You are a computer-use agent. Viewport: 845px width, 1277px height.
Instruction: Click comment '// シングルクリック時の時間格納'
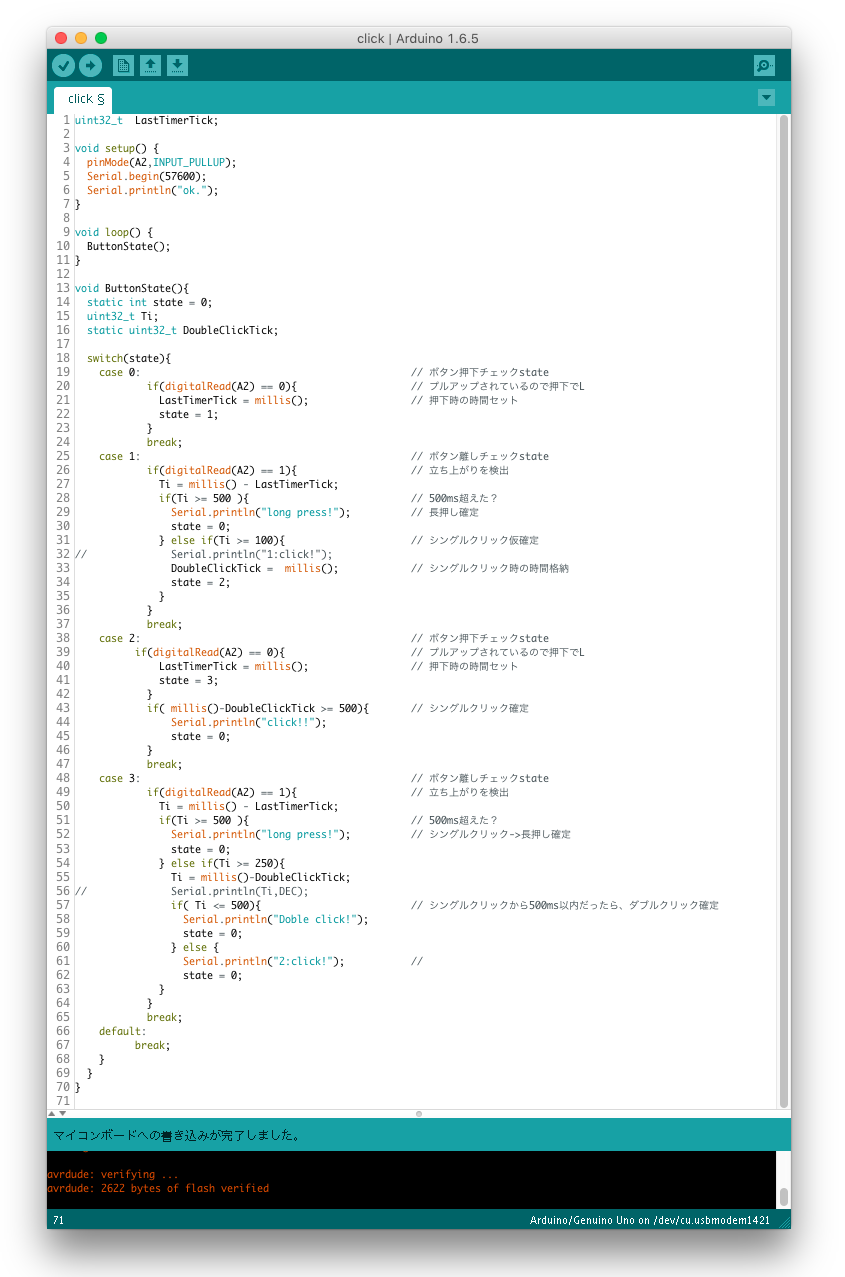coord(490,568)
